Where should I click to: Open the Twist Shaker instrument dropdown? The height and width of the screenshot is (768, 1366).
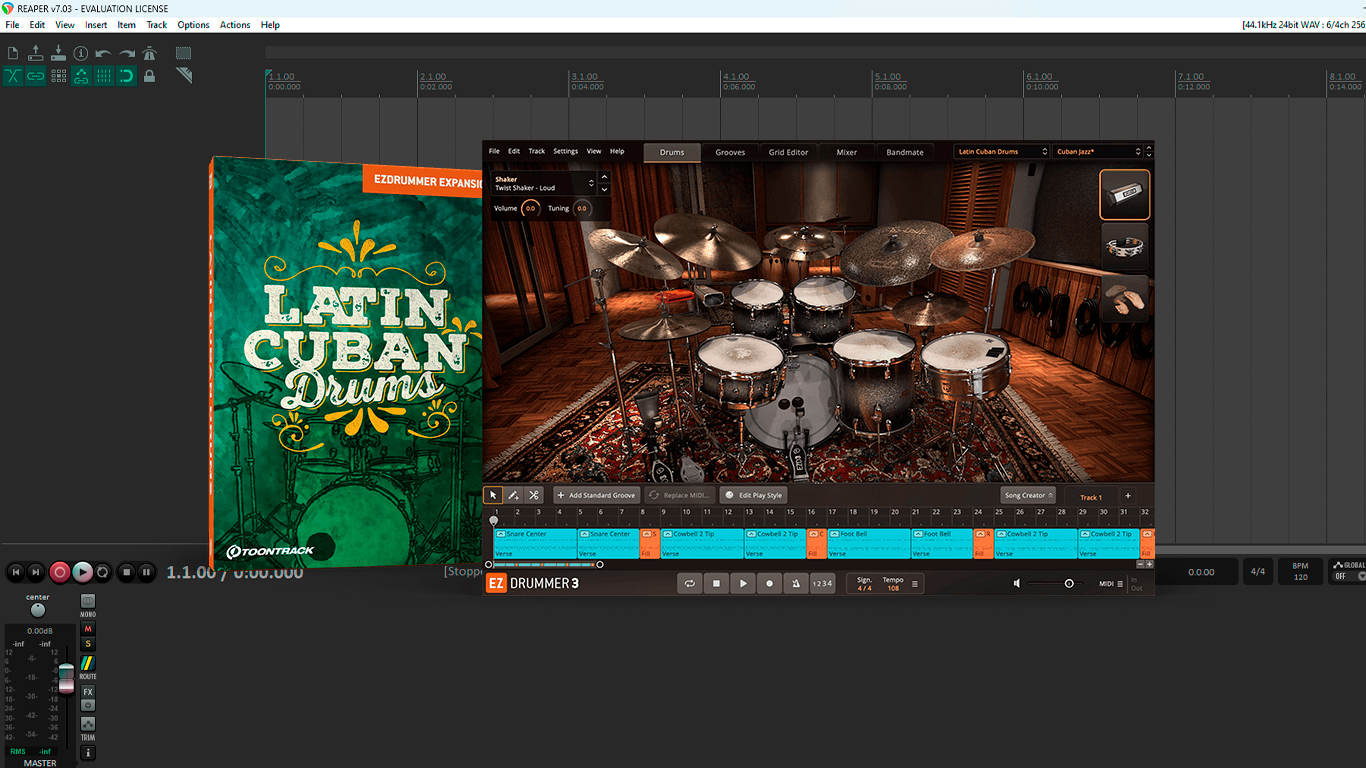point(544,184)
